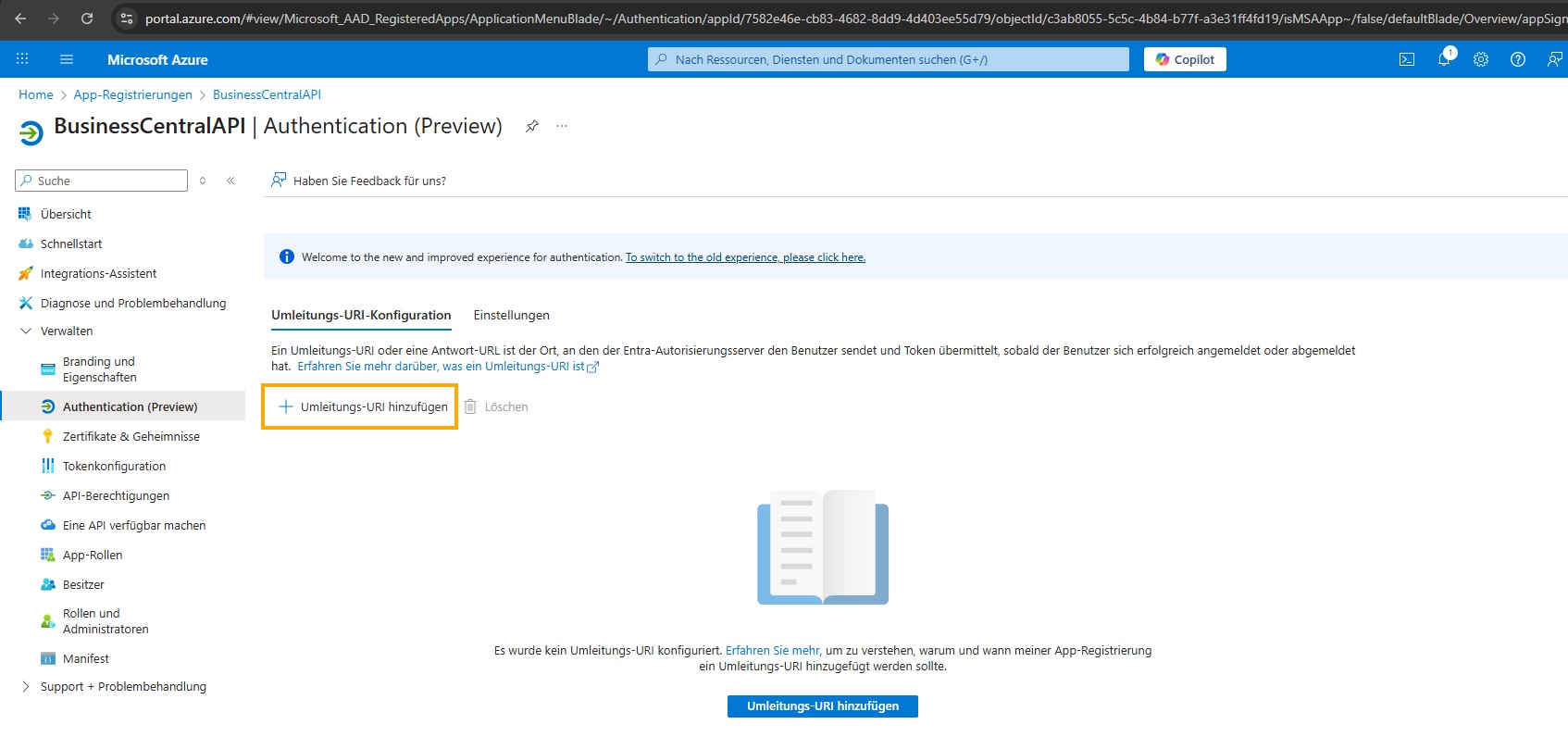This screenshot has width=1568, height=737.
Task: Go back in the browser
Action: (20, 19)
